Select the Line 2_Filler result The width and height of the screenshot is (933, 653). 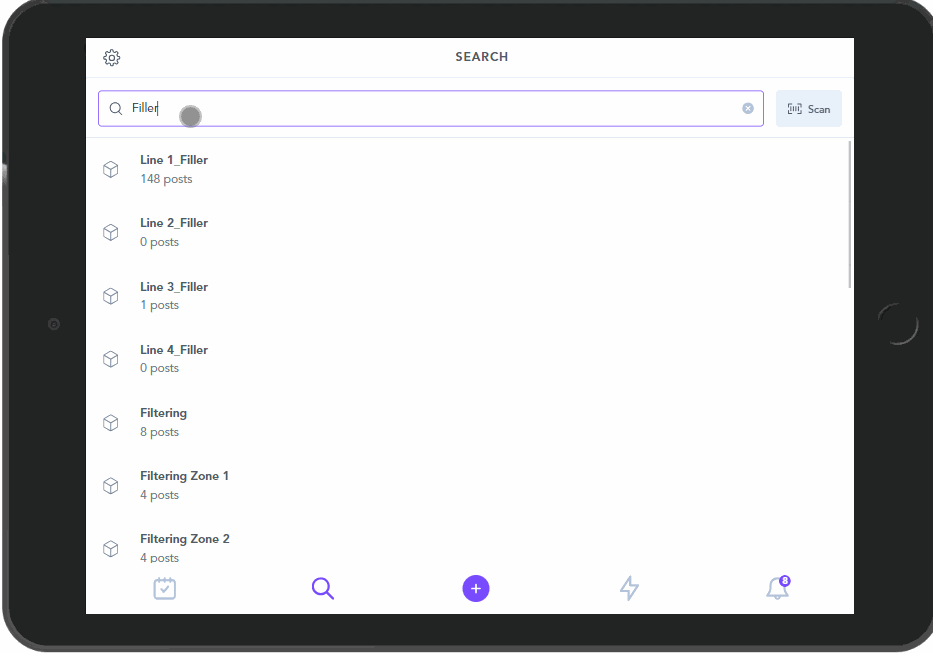[174, 232]
